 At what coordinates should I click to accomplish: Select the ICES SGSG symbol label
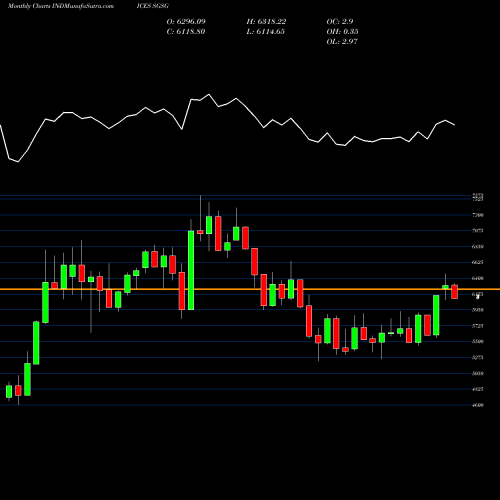[x=152, y=6]
